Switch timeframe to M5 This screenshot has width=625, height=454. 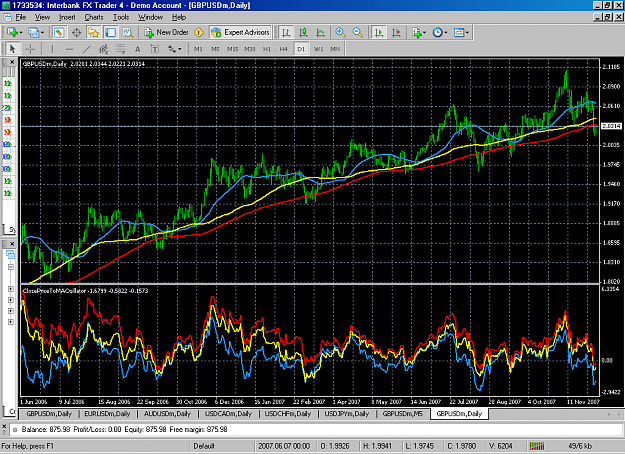pos(215,49)
